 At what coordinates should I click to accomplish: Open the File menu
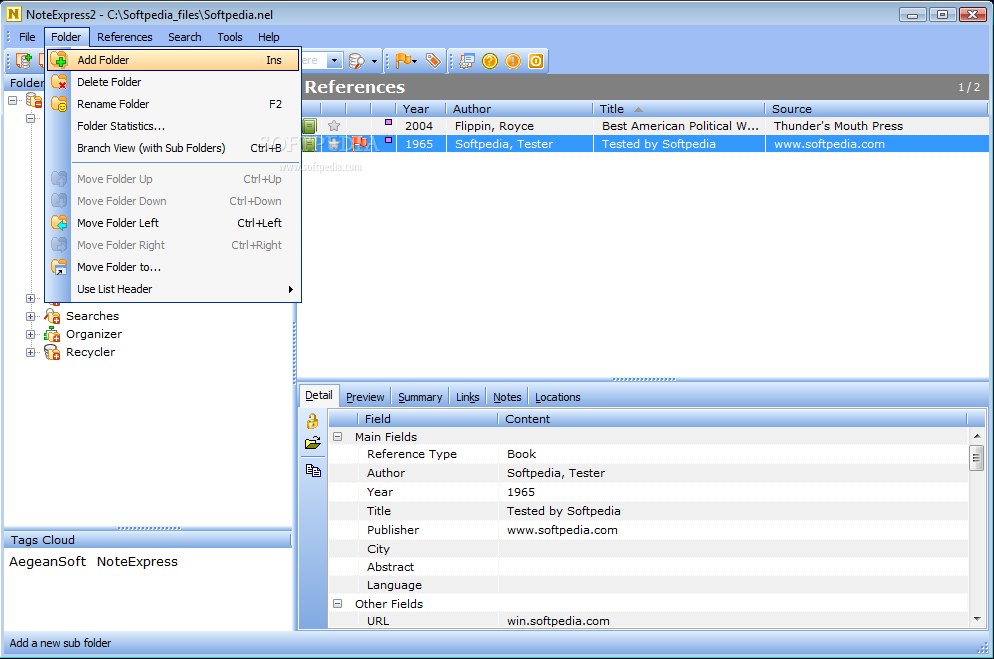(27, 37)
